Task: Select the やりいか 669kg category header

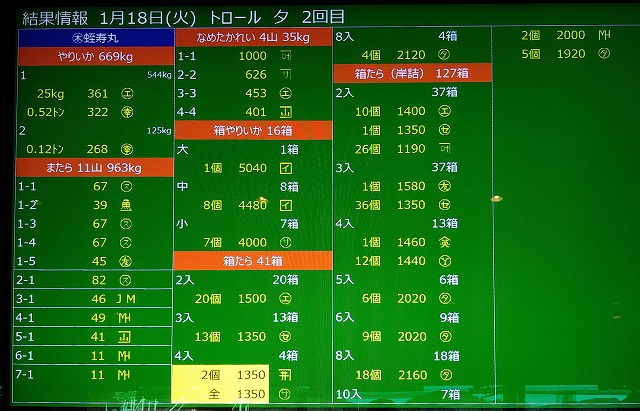Action: coord(95,56)
